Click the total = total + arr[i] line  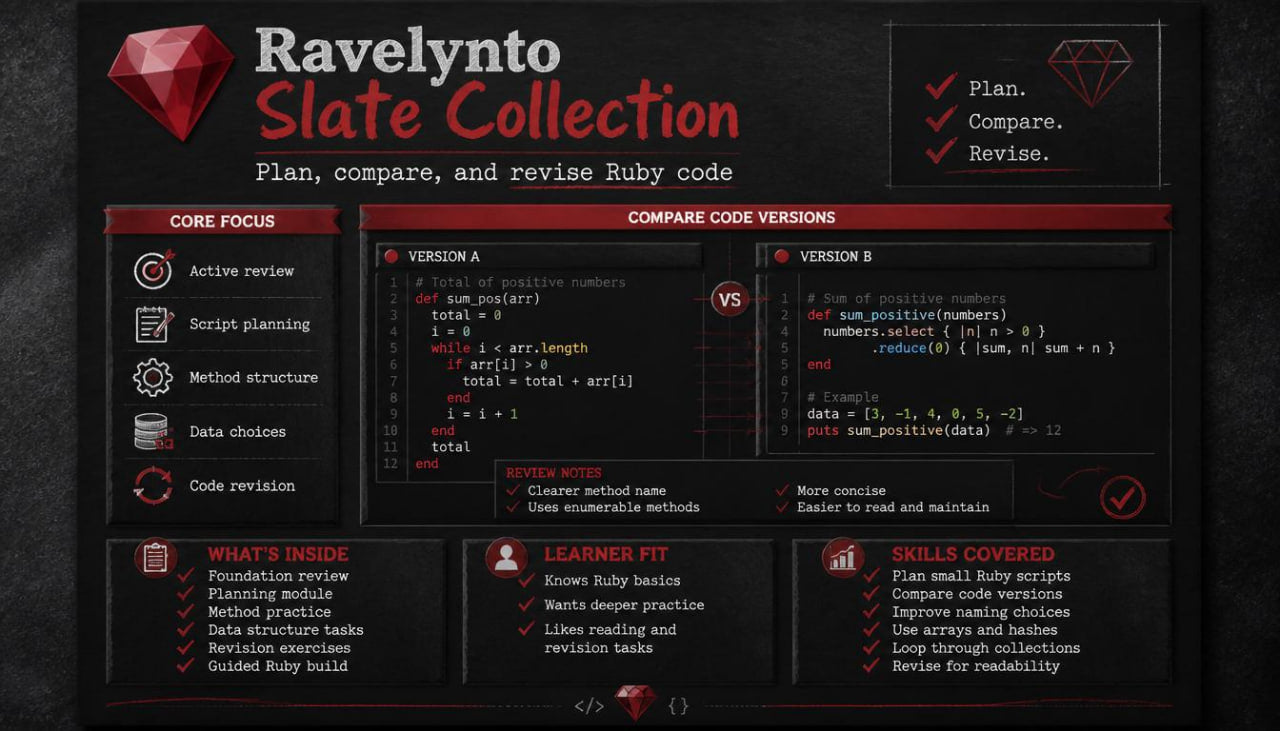click(548, 381)
